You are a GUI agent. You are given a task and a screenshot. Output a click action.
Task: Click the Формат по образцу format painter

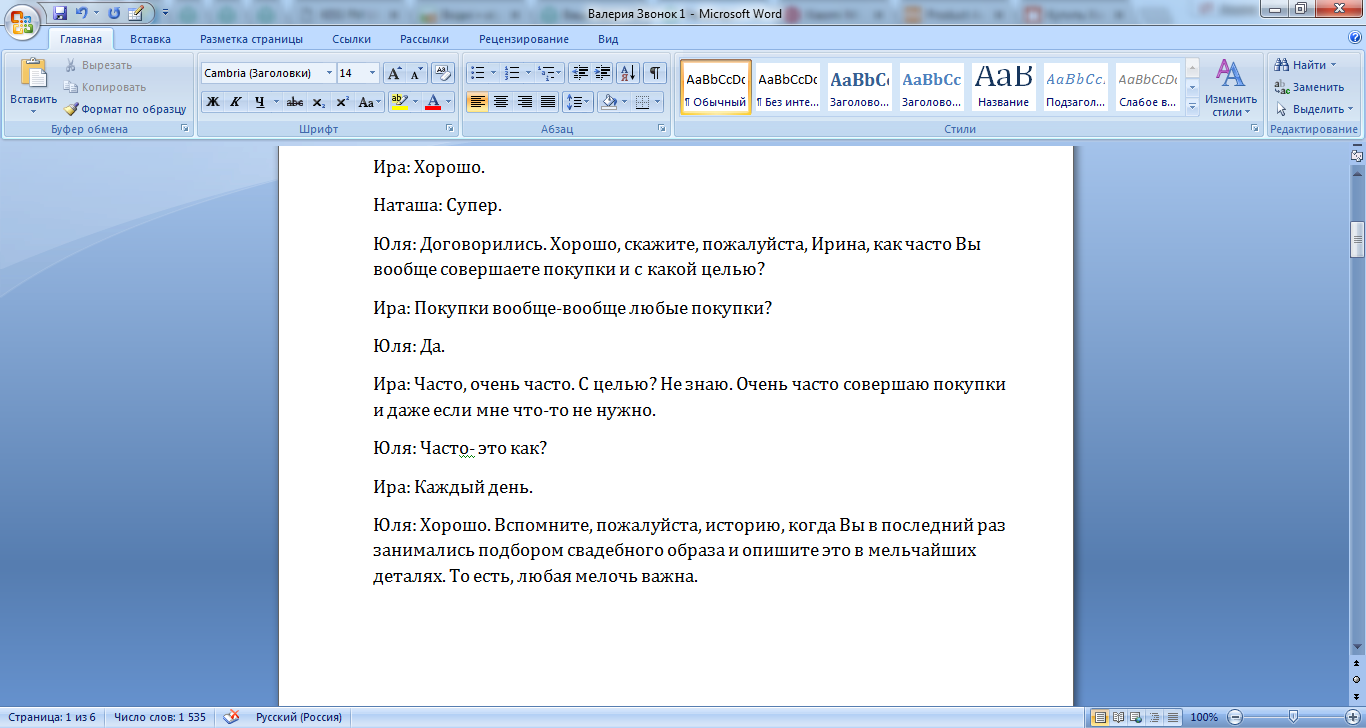coord(126,109)
